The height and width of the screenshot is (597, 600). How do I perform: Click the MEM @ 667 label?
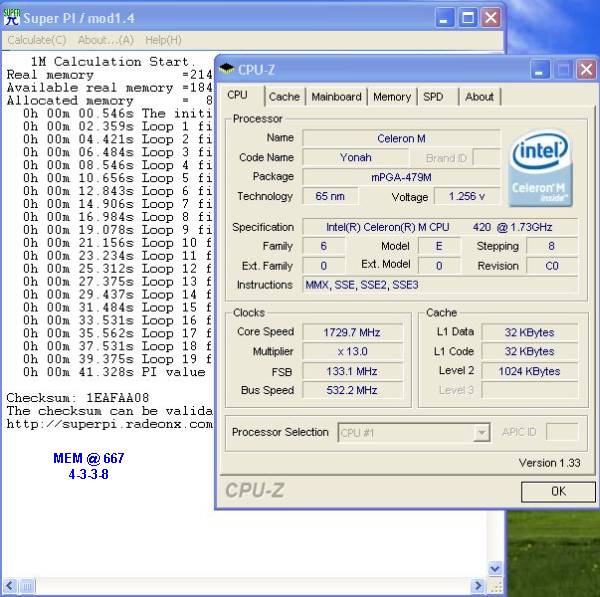click(x=89, y=458)
